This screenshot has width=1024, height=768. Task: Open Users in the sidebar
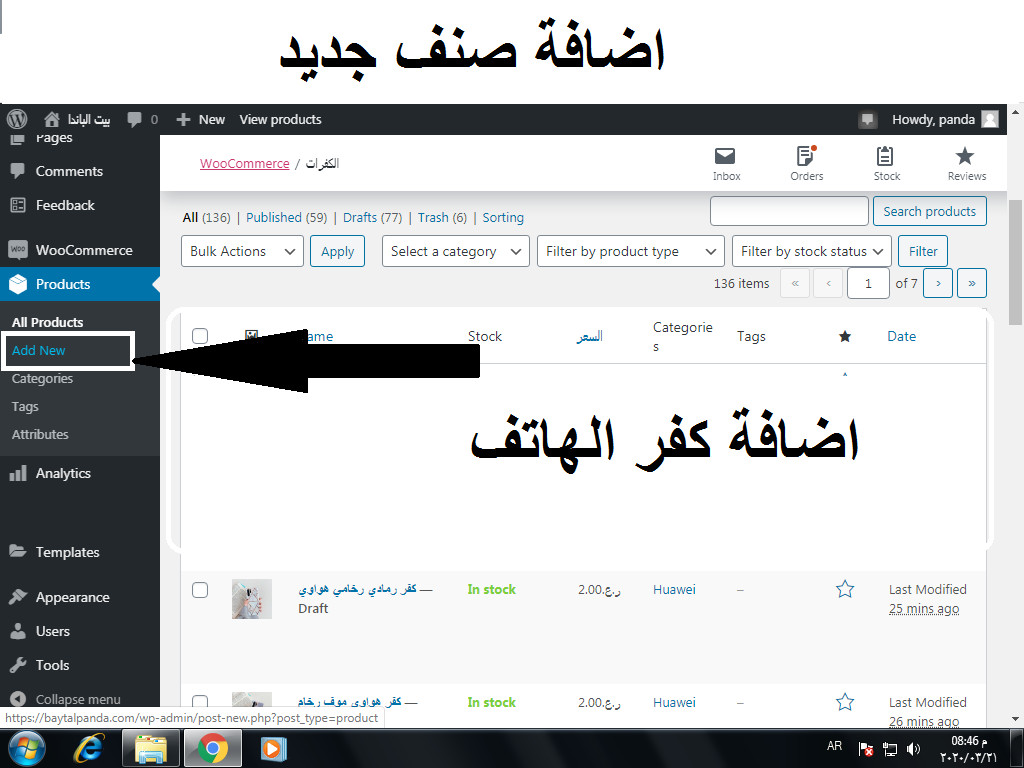[x=52, y=632]
